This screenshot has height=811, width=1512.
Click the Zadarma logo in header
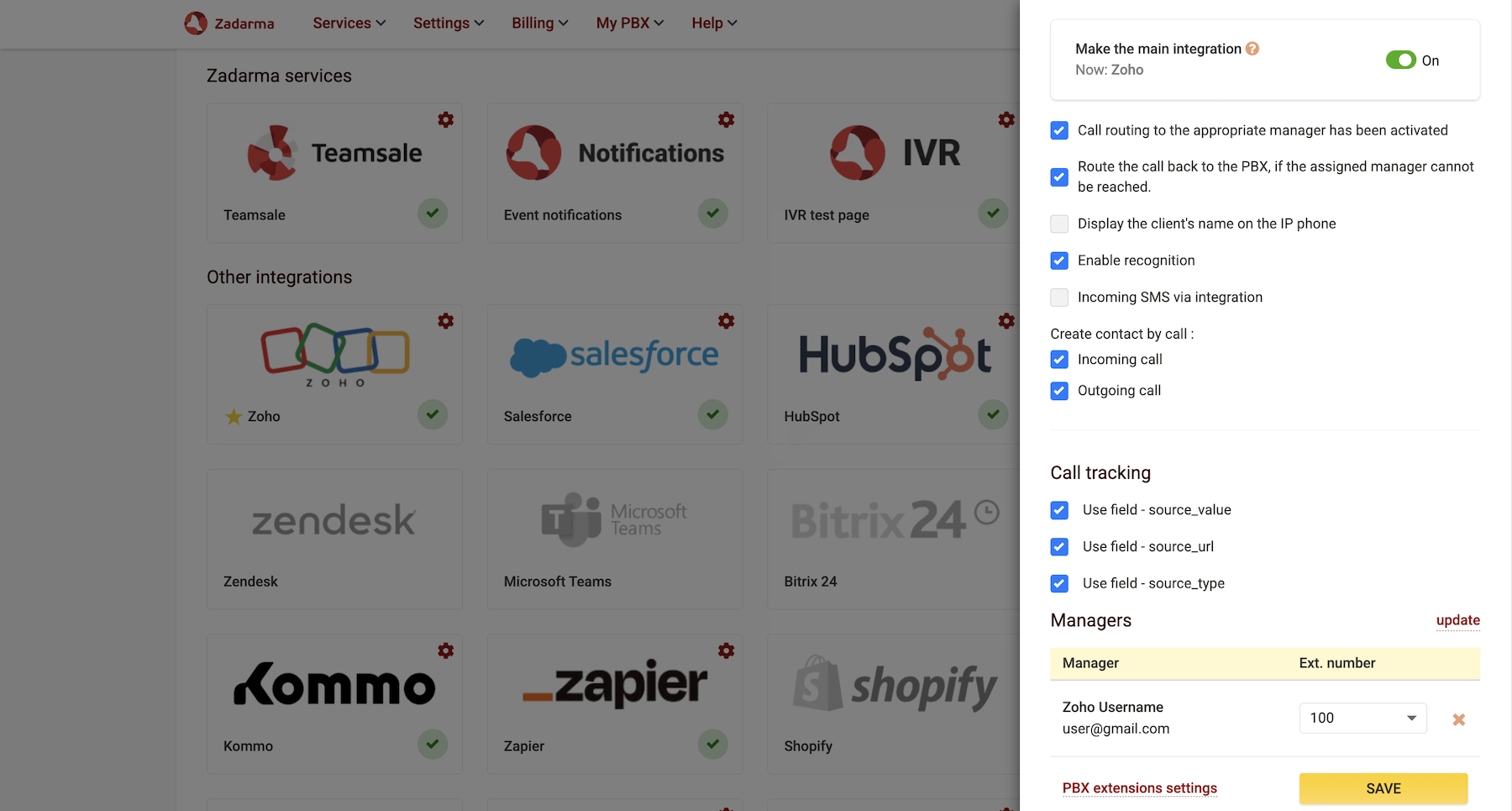(229, 23)
